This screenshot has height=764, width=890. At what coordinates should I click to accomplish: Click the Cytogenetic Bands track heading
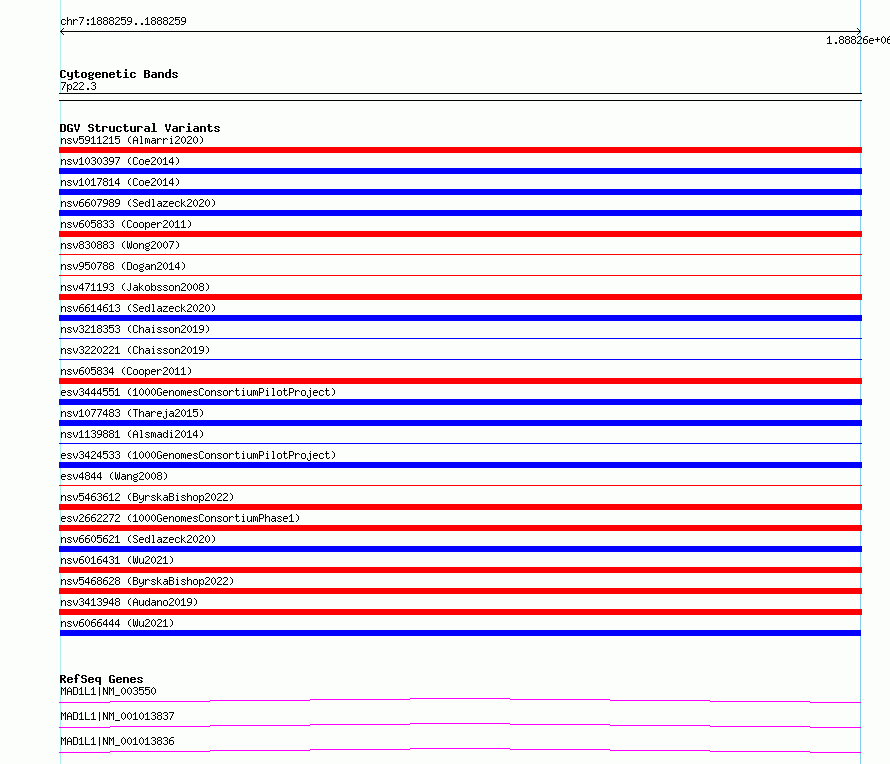pyautogui.click(x=119, y=74)
